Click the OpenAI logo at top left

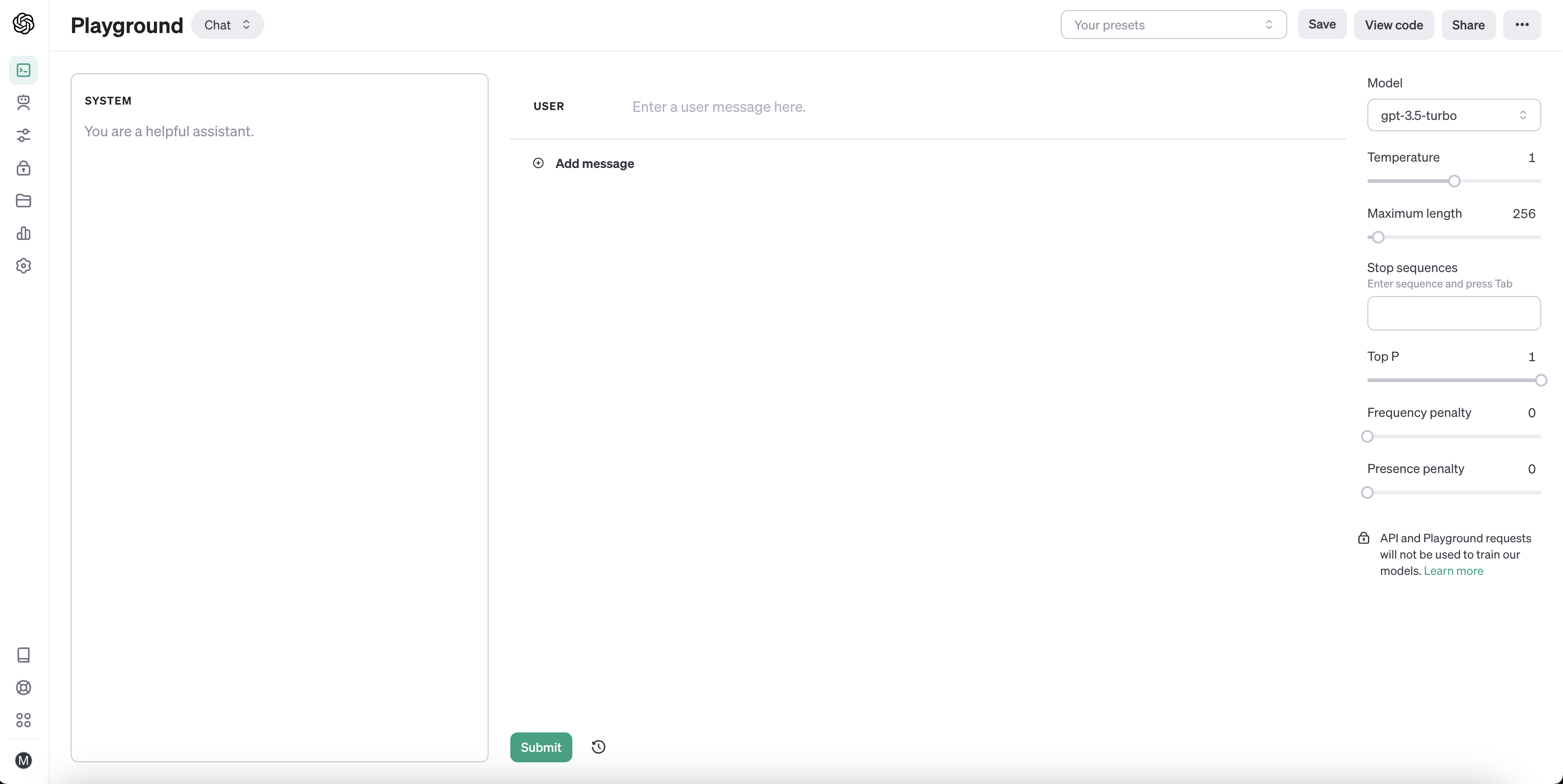[x=23, y=24]
